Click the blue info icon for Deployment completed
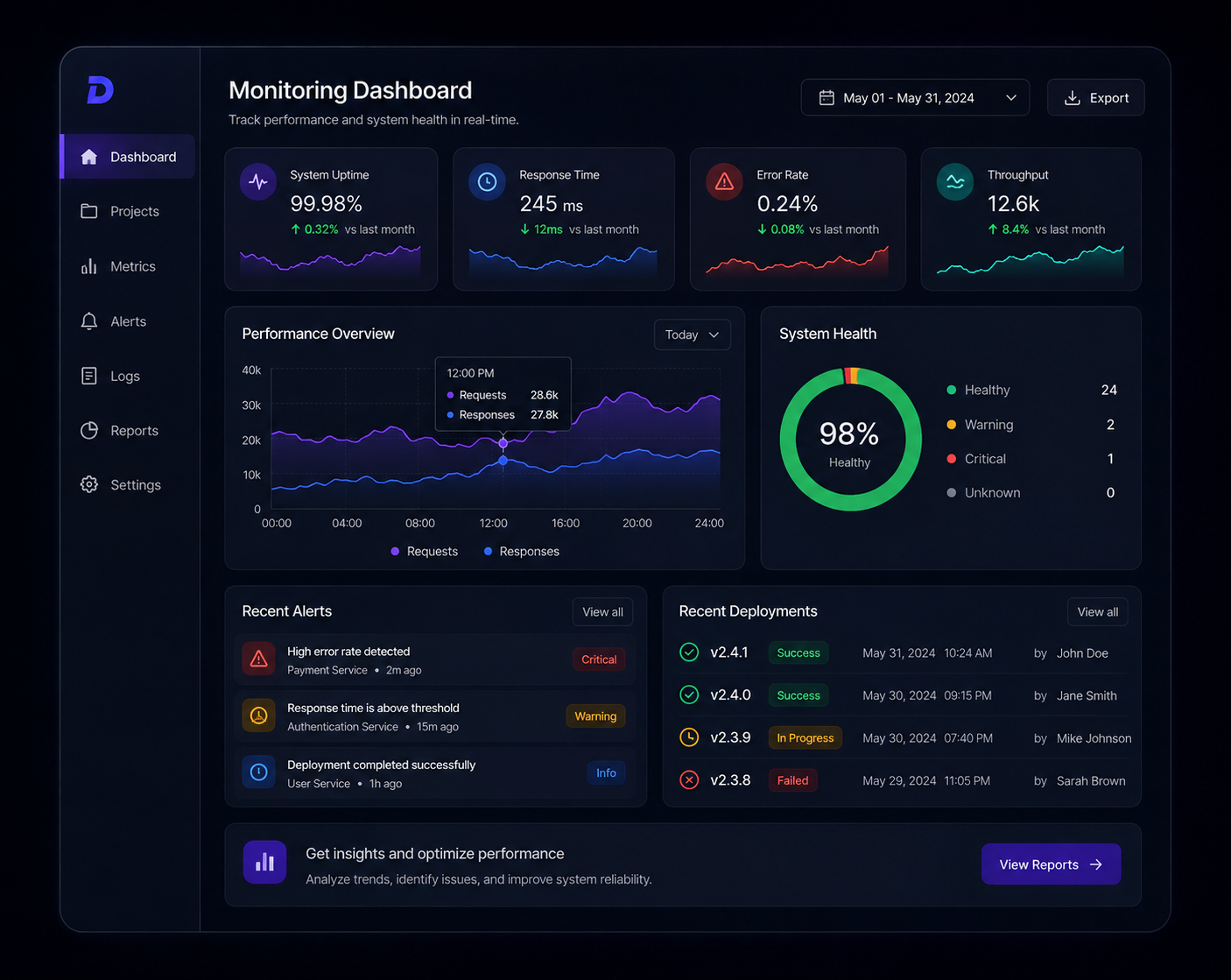 (258, 772)
